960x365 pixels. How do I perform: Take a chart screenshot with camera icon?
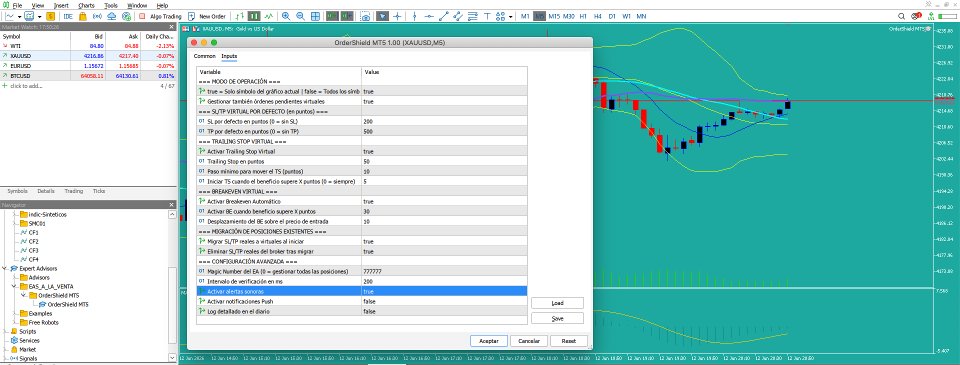(366, 17)
